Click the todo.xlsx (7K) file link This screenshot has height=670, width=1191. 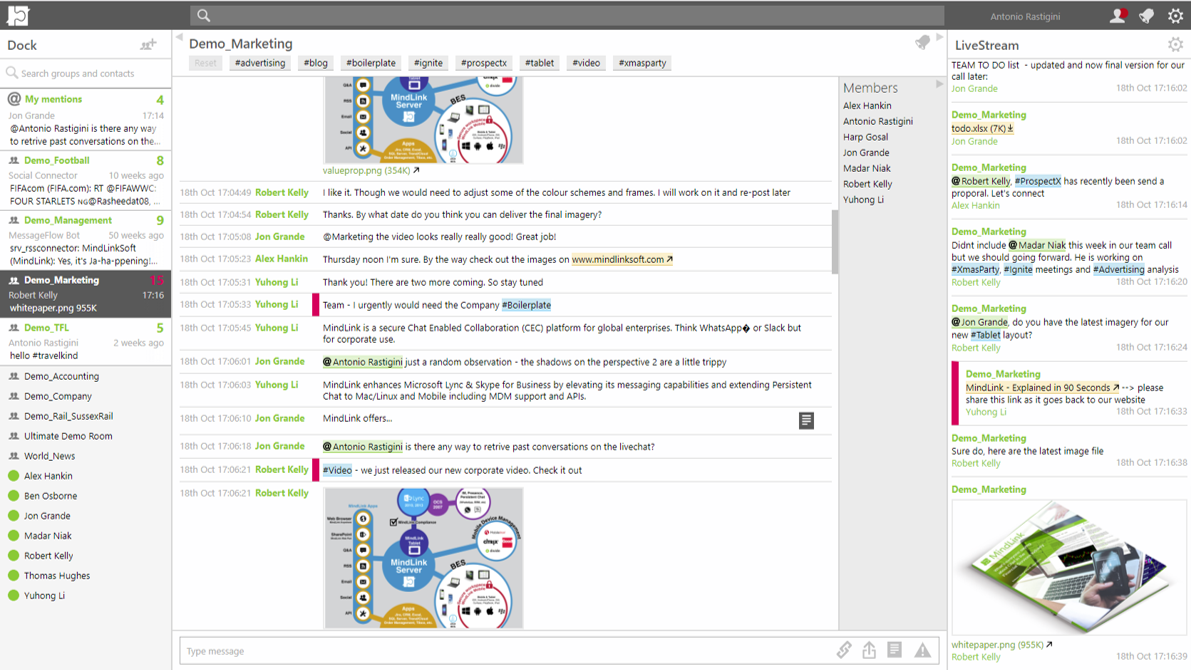click(978, 128)
